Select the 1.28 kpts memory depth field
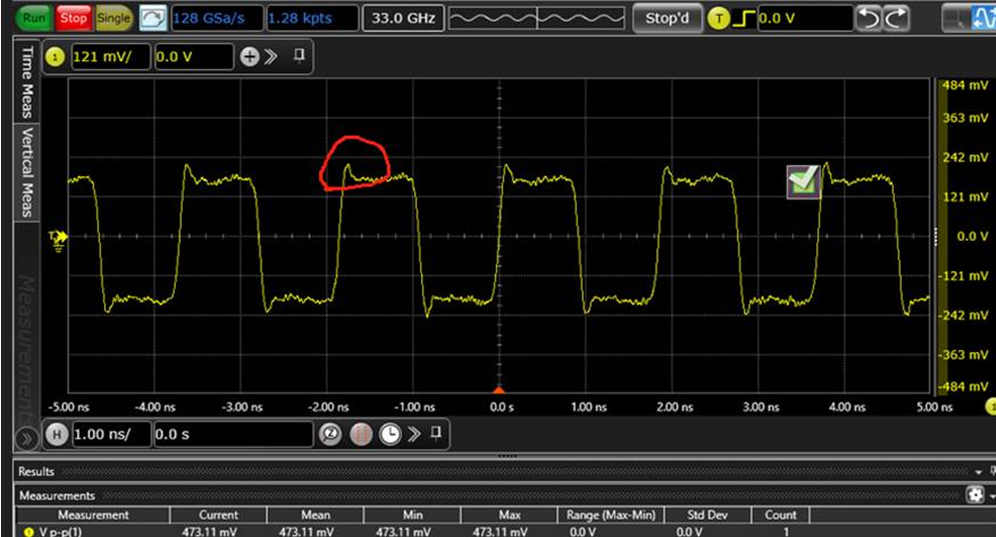The image size is (996, 537). click(x=312, y=18)
